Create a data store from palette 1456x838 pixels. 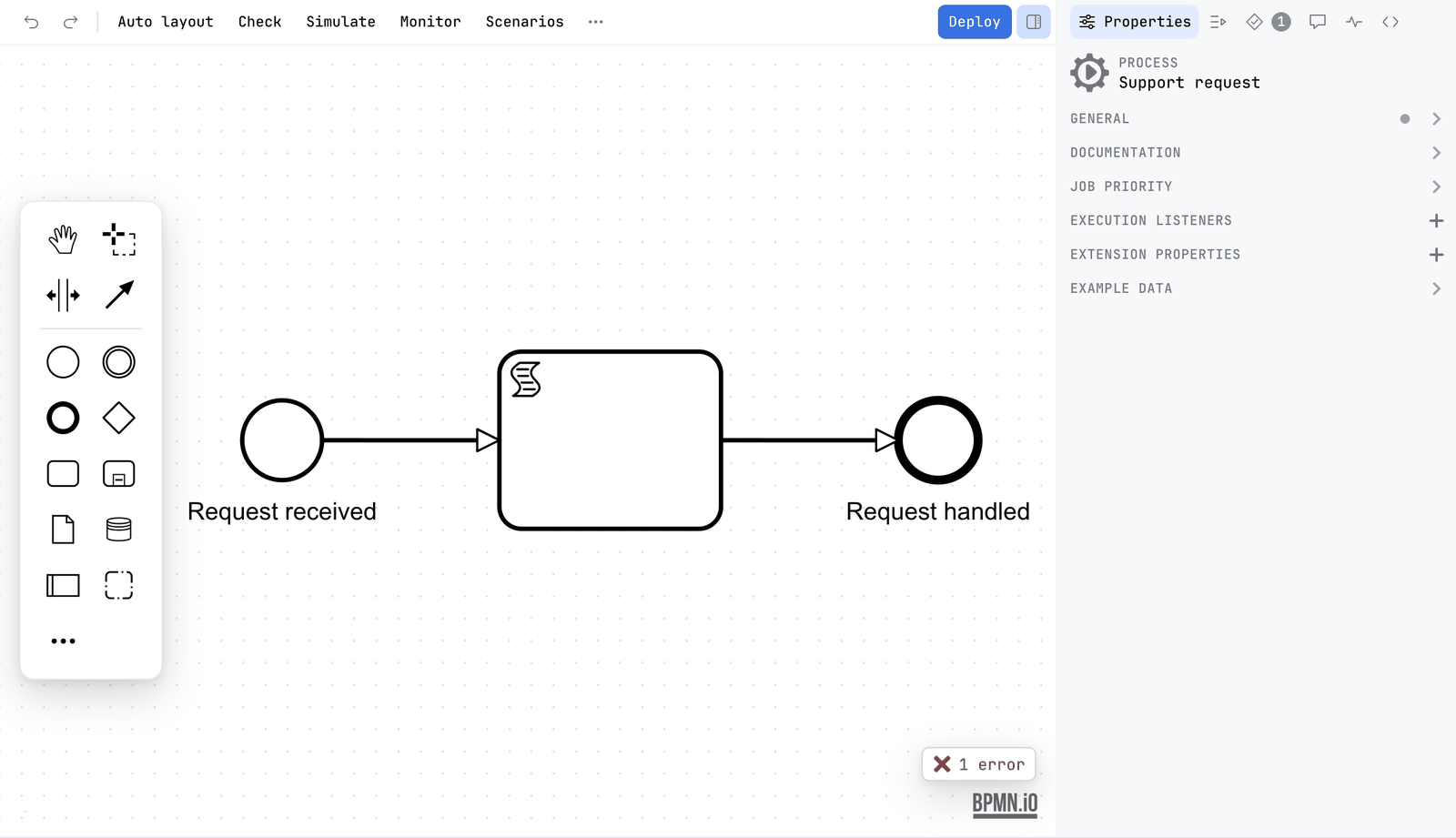[x=119, y=530]
